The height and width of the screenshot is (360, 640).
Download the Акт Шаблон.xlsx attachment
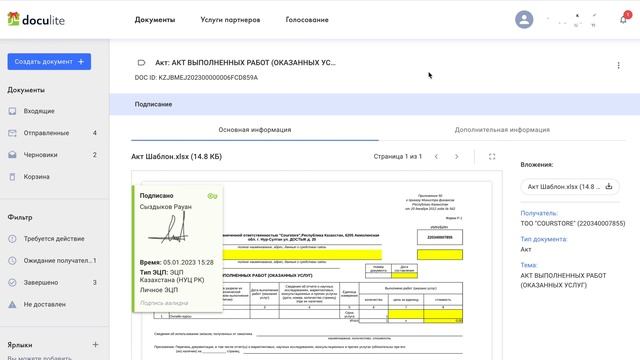point(609,186)
